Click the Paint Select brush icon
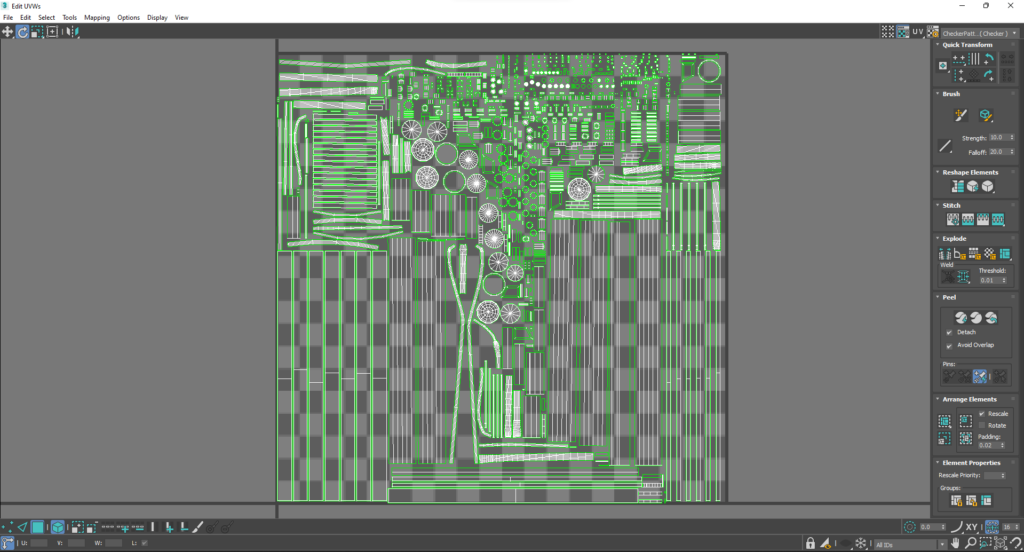 tap(198, 527)
